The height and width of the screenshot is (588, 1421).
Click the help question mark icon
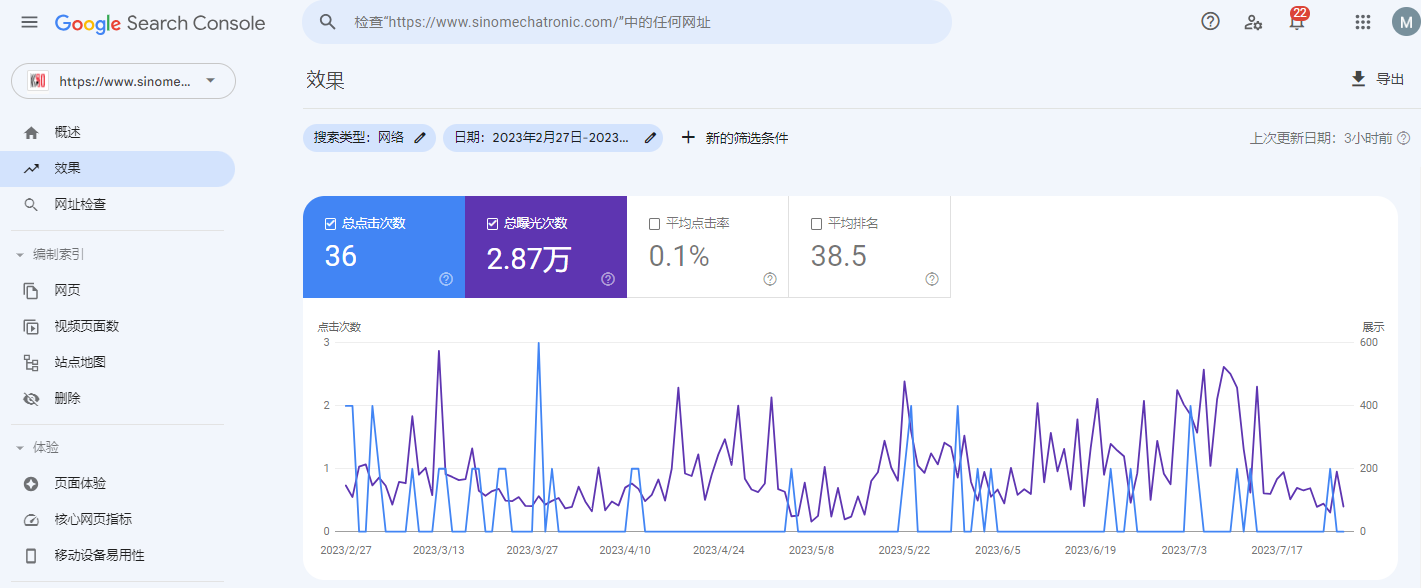pyautogui.click(x=1210, y=22)
